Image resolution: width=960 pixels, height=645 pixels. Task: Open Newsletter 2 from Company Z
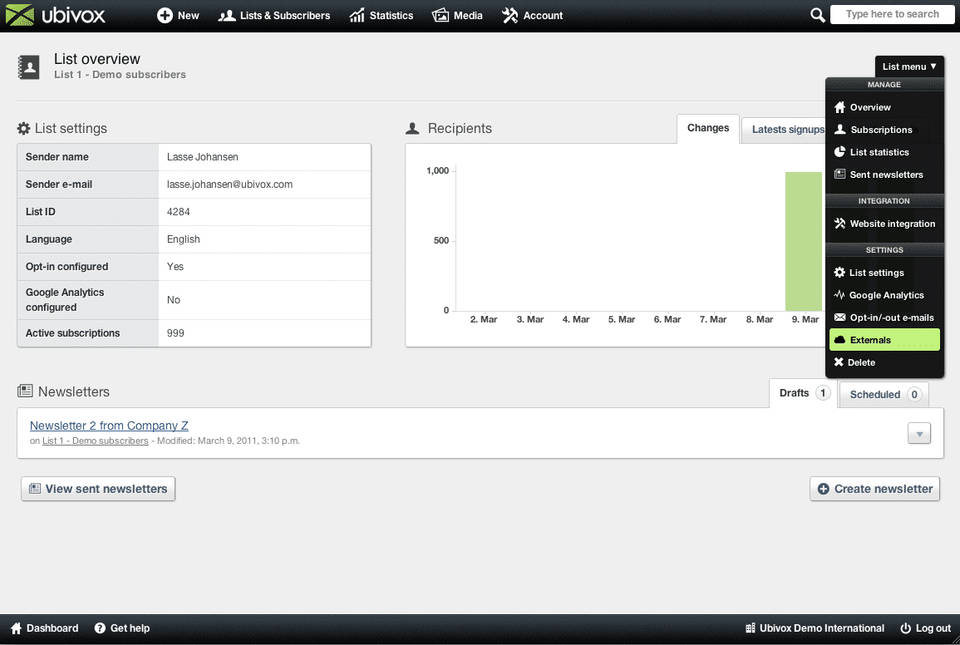pyautogui.click(x=109, y=425)
